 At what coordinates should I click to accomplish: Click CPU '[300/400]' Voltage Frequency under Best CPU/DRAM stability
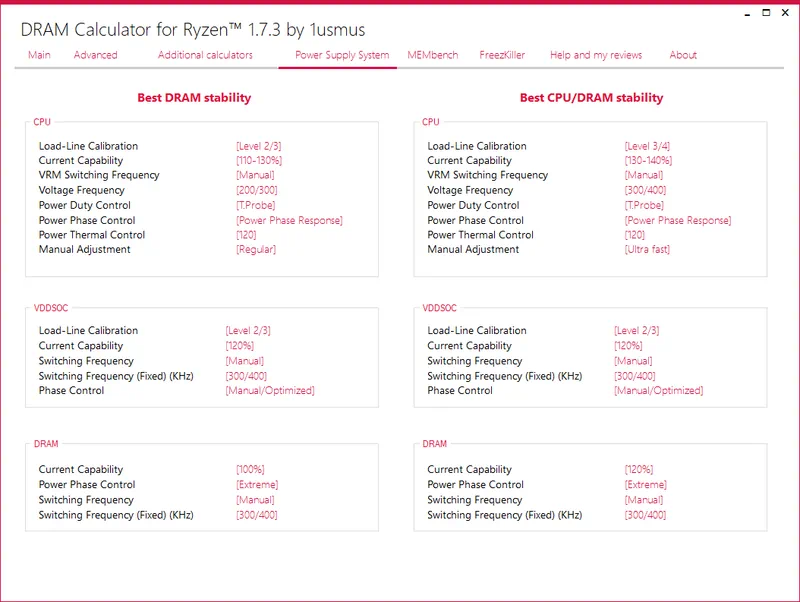[645, 190]
